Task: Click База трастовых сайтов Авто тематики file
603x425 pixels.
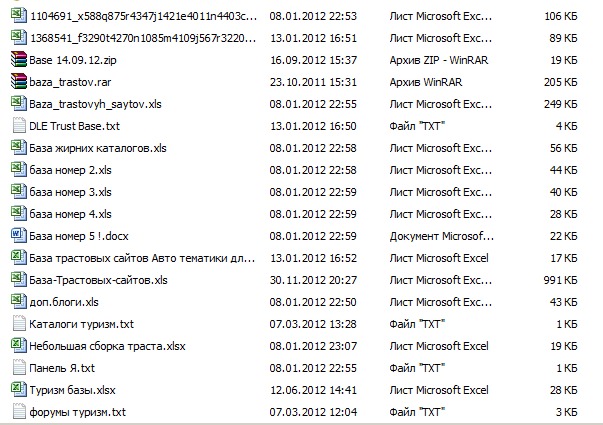Action: coord(142,258)
